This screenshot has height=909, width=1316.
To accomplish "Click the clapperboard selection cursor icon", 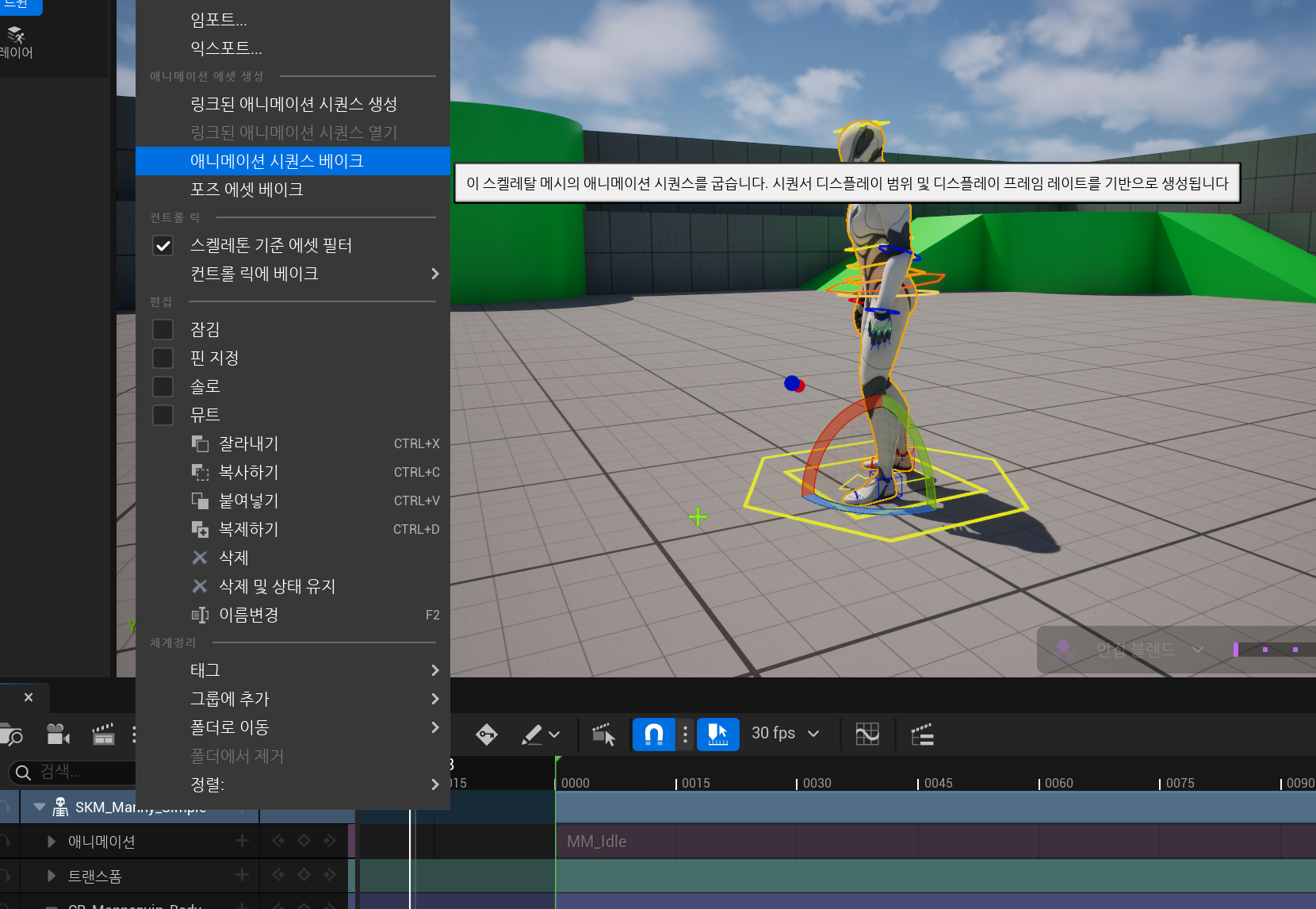I will point(604,734).
